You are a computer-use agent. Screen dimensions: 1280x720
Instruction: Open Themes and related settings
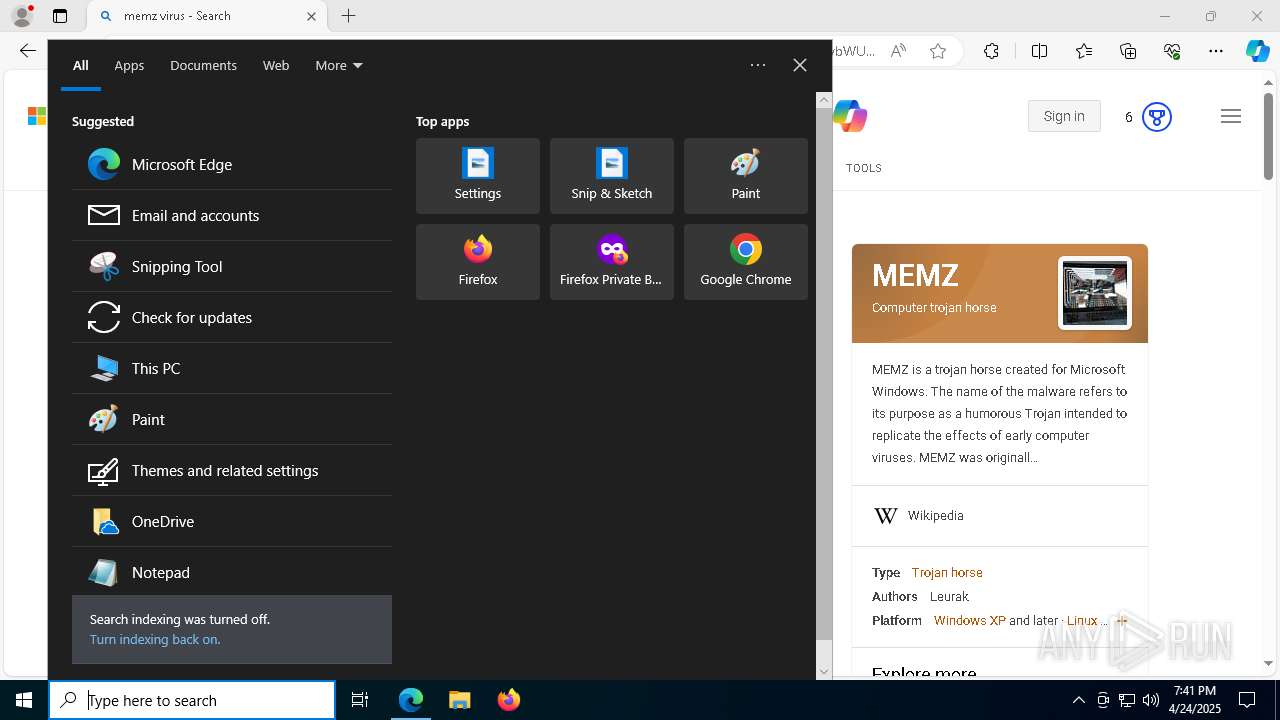pyautogui.click(x=232, y=470)
